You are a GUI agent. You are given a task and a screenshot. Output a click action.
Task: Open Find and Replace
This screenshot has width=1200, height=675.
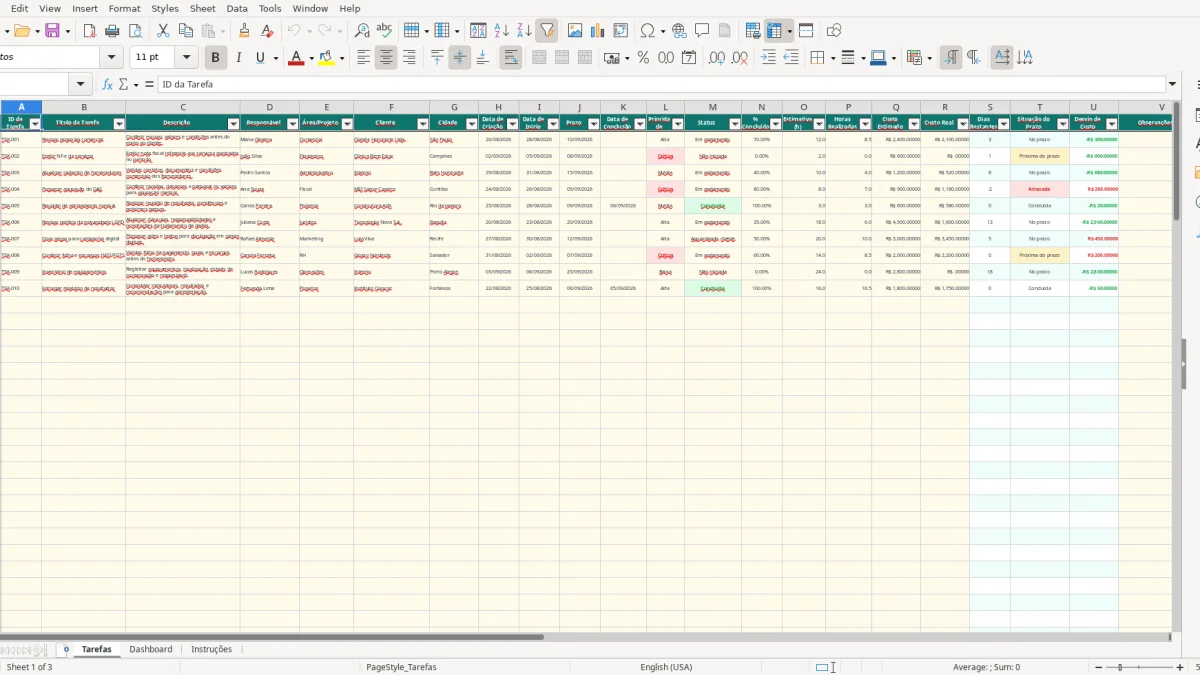362,31
